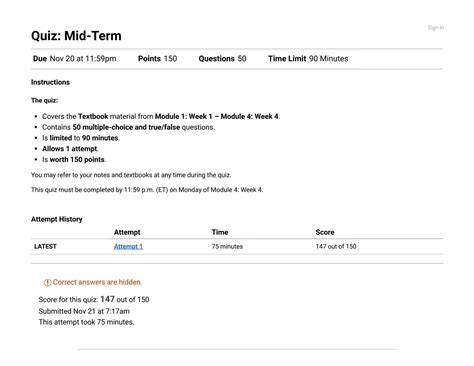The height and width of the screenshot is (366, 474).
Task: Click the 147 out of 150 table cell
Action: click(x=336, y=247)
